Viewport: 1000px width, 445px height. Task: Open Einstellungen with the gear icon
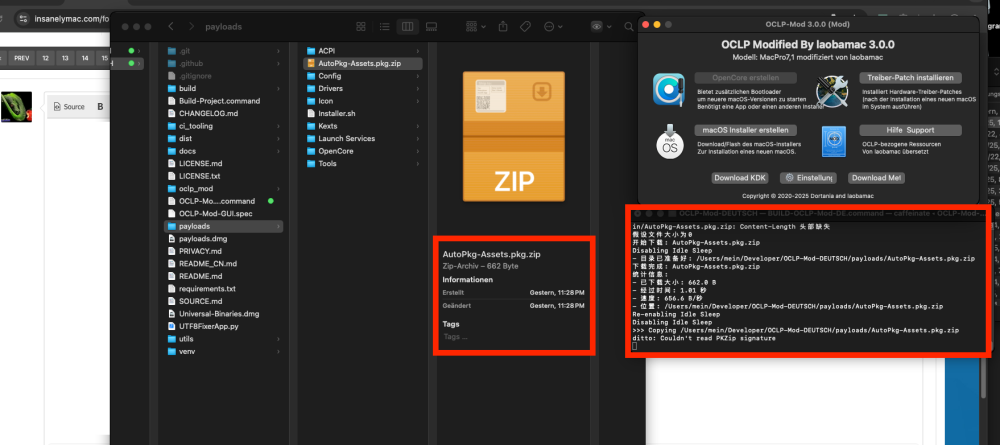click(x=807, y=178)
